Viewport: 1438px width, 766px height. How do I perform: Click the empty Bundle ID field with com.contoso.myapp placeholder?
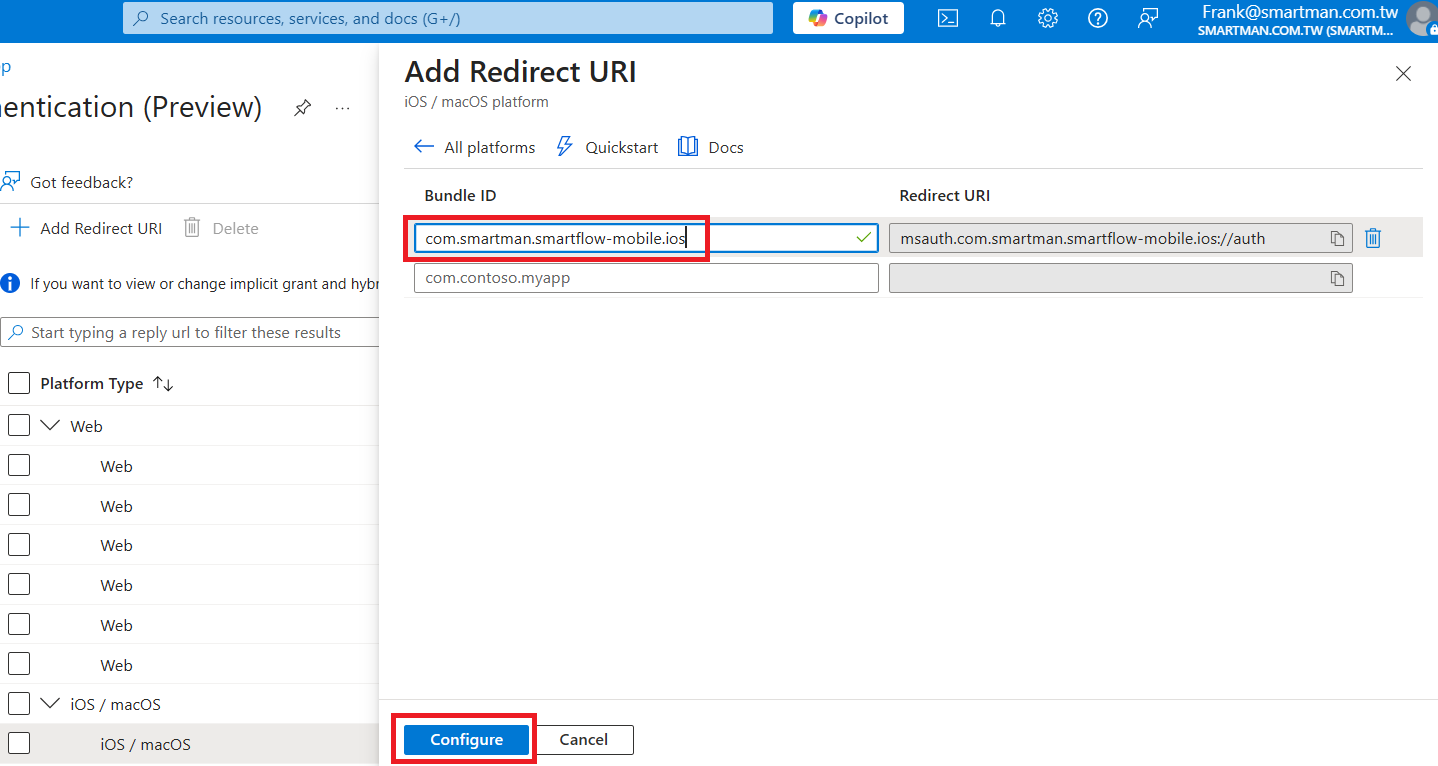646,278
